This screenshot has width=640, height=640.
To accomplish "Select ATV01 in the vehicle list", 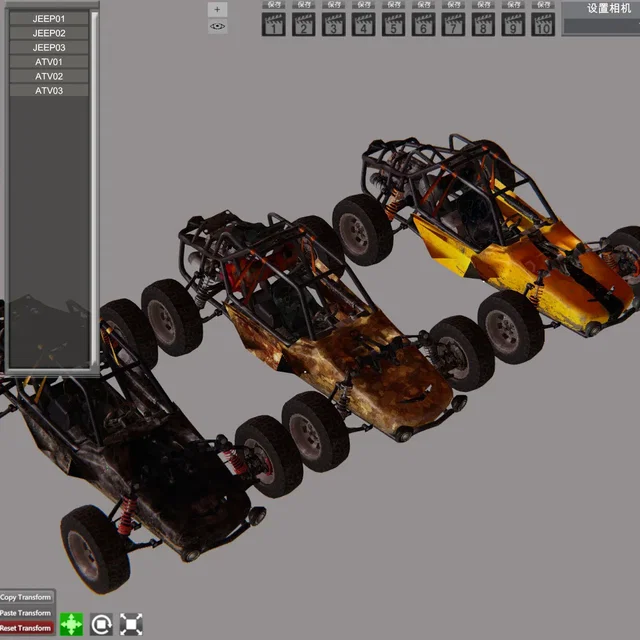I will pos(49,62).
